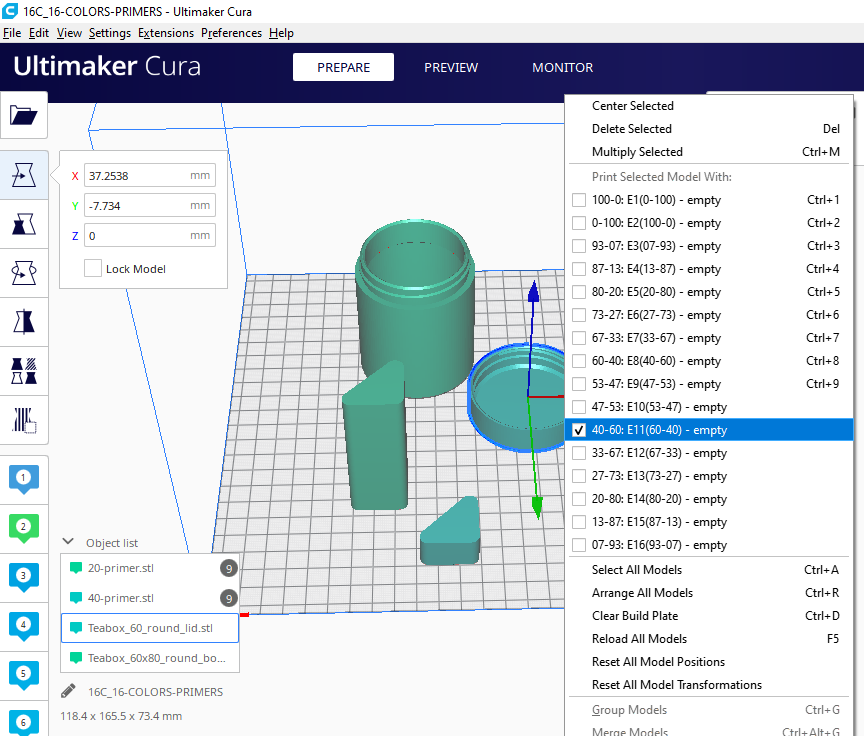Image resolution: width=864 pixels, height=736 pixels.
Task: Click the X coordinate input field
Action: coord(149,175)
